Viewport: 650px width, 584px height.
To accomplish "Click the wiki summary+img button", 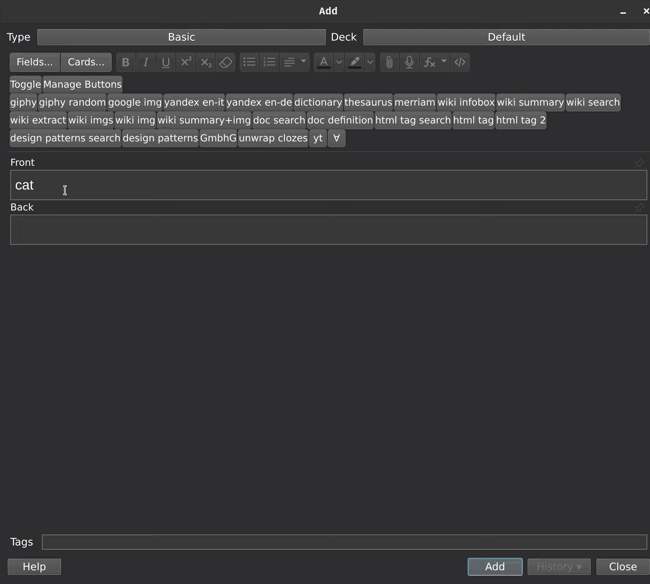I will coord(204,120).
